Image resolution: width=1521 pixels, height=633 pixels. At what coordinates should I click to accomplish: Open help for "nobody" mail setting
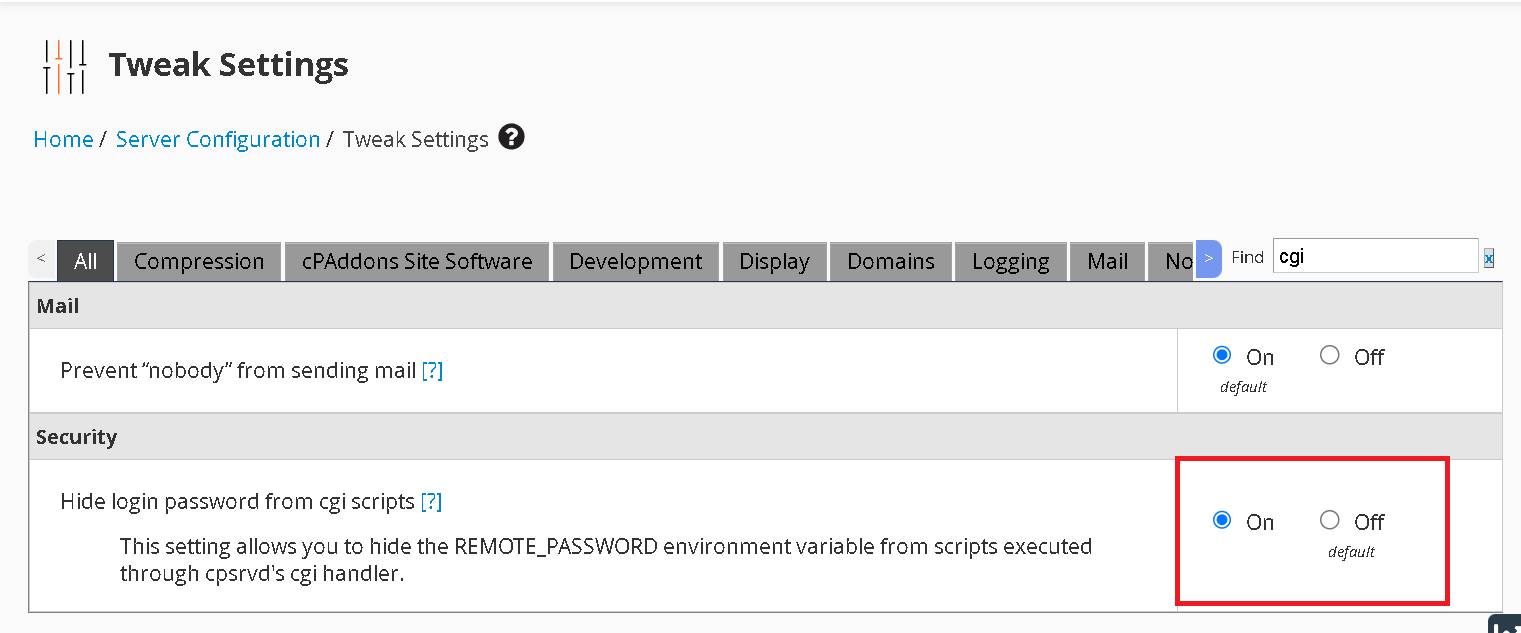point(432,371)
